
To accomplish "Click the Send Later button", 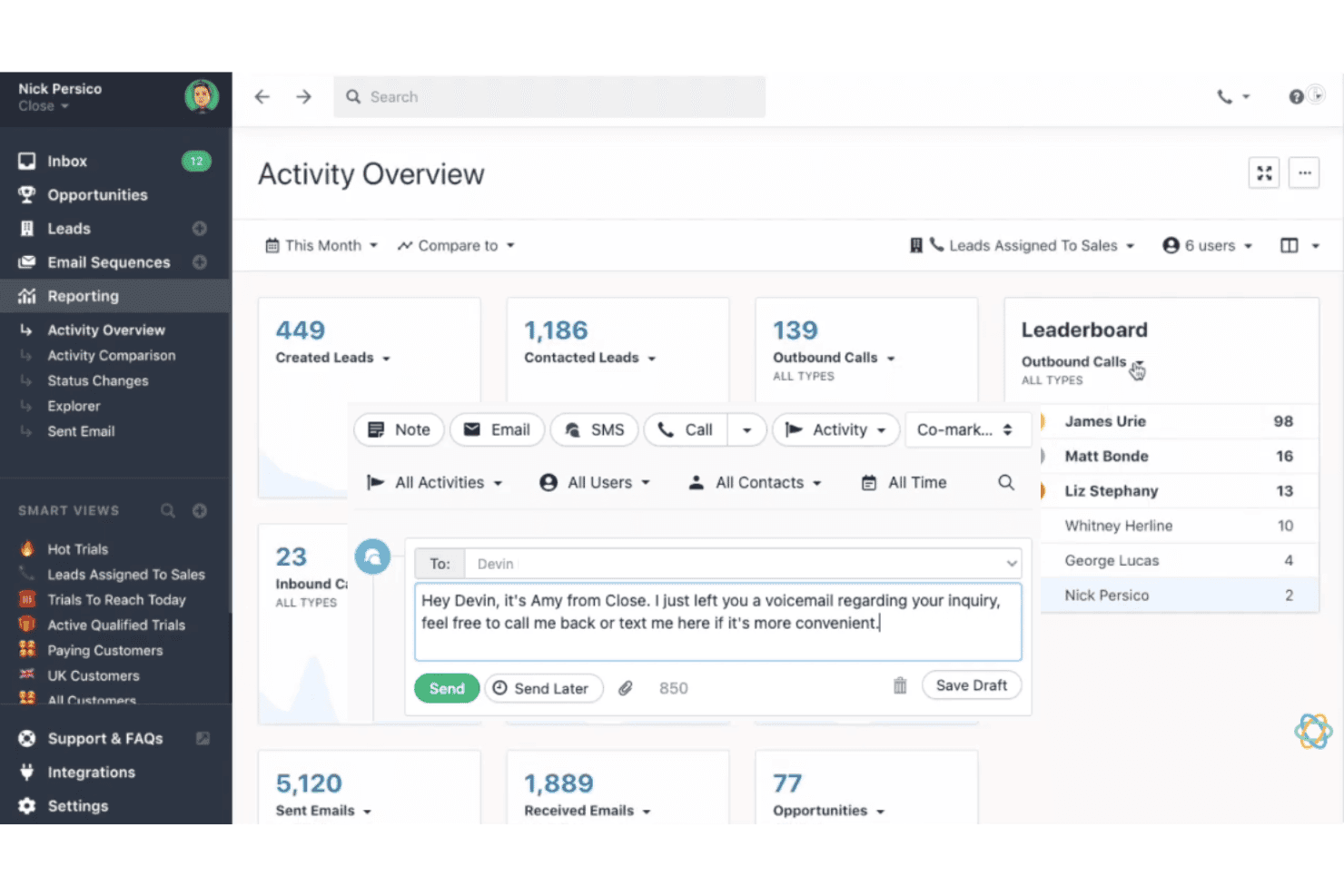I will pos(543,688).
